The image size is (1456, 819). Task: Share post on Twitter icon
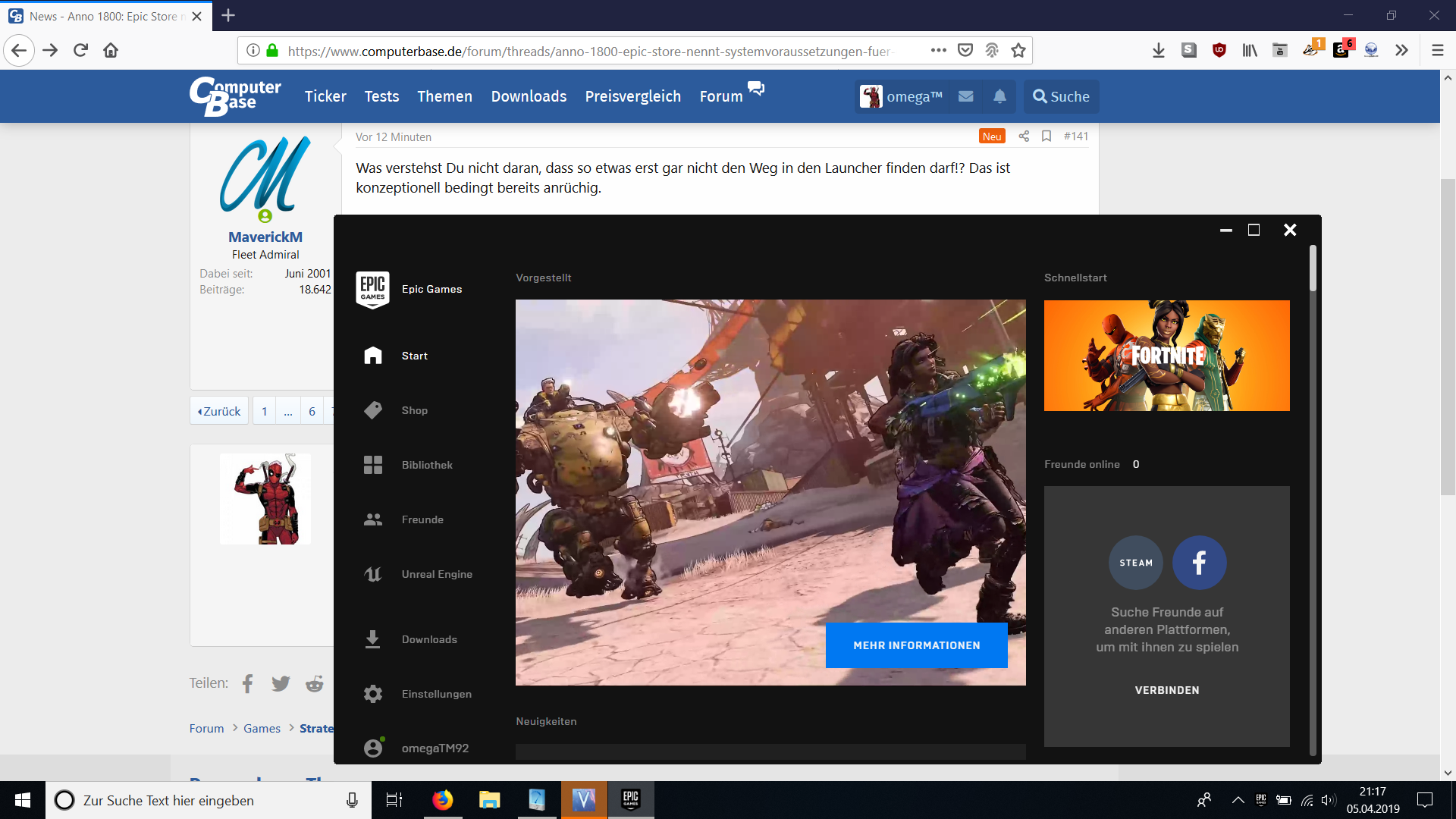[x=281, y=683]
